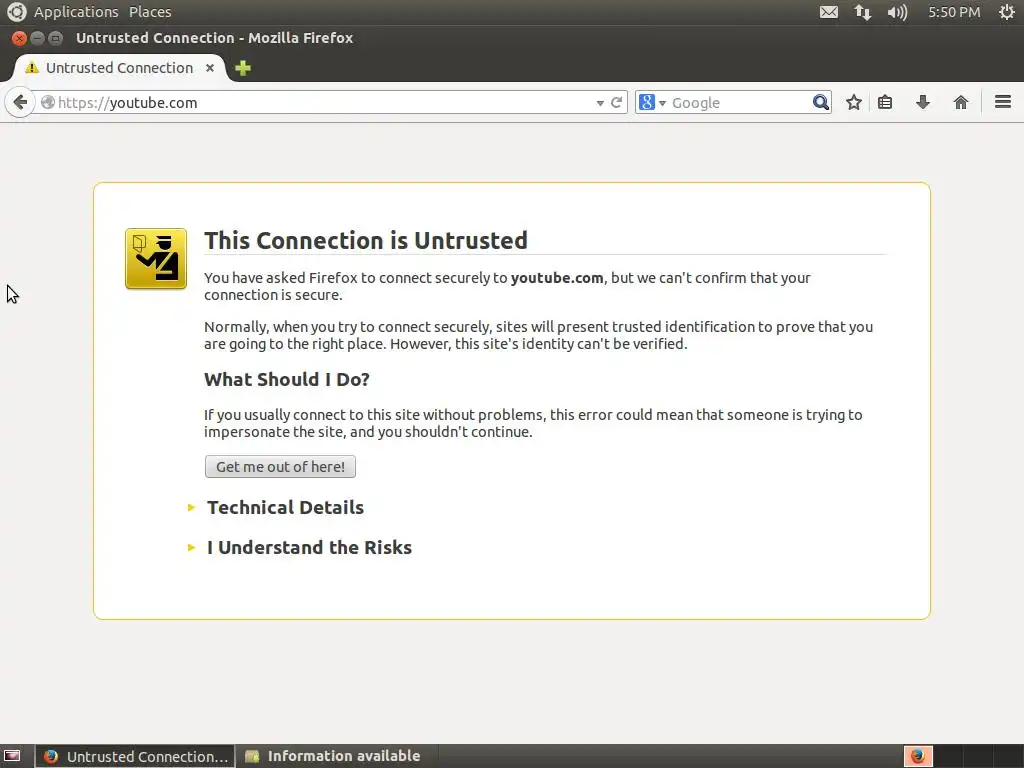
Task: Open the Google search engine selector
Action: [652, 103]
